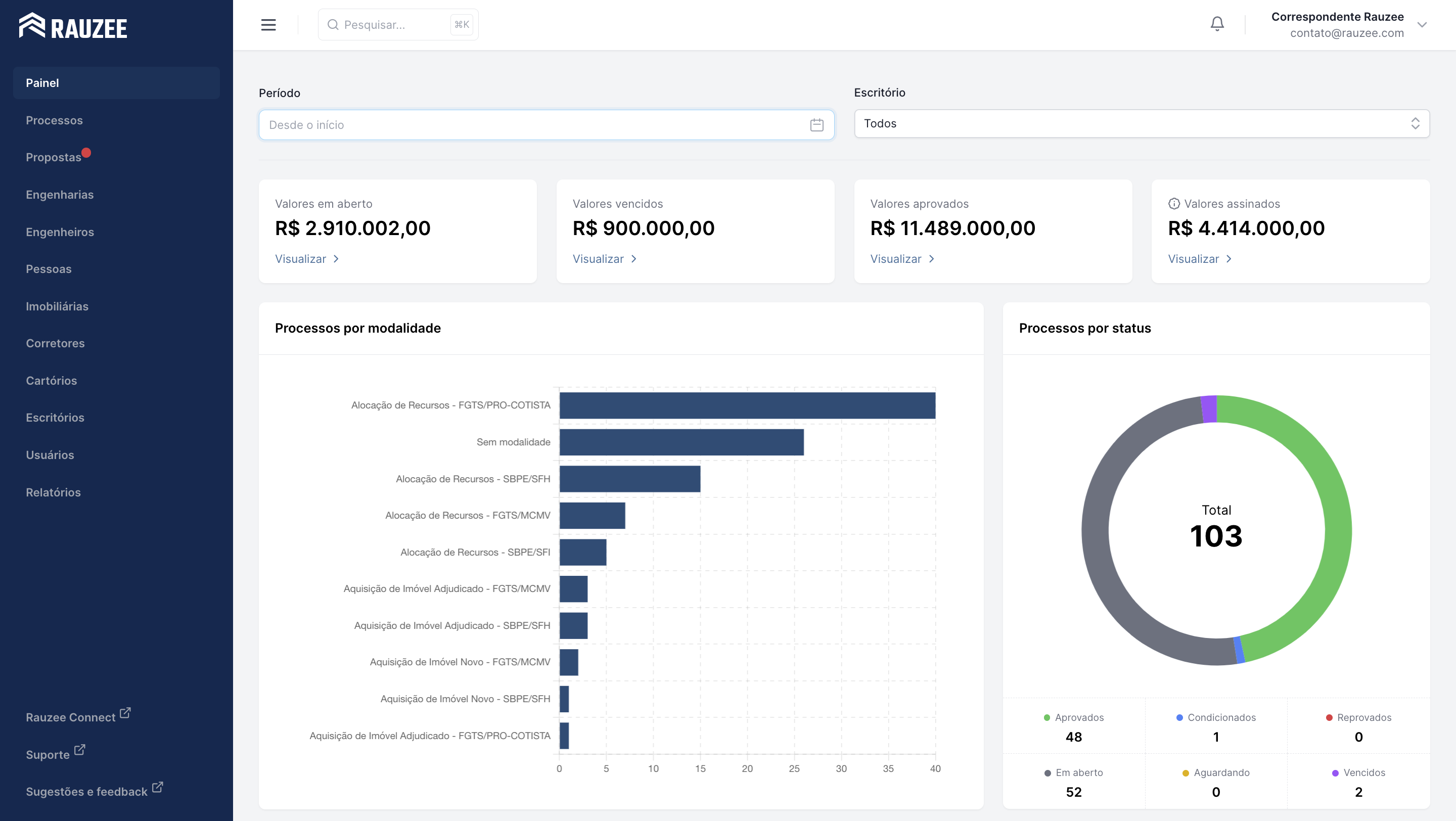Image resolution: width=1456 pixels, height=821 pixels.
Task: Click the Período date field
Action: tap(546, 125)
